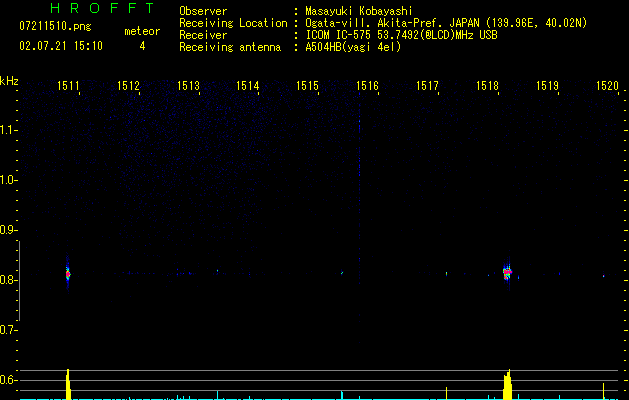629x400 pixels.
Task: Click the Receiving antenna label
Action: [x=230, y=47]
